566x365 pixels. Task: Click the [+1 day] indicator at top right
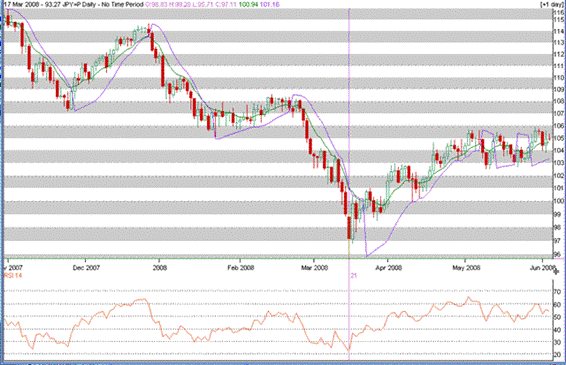pyautogui.click(x=552, y=4)
